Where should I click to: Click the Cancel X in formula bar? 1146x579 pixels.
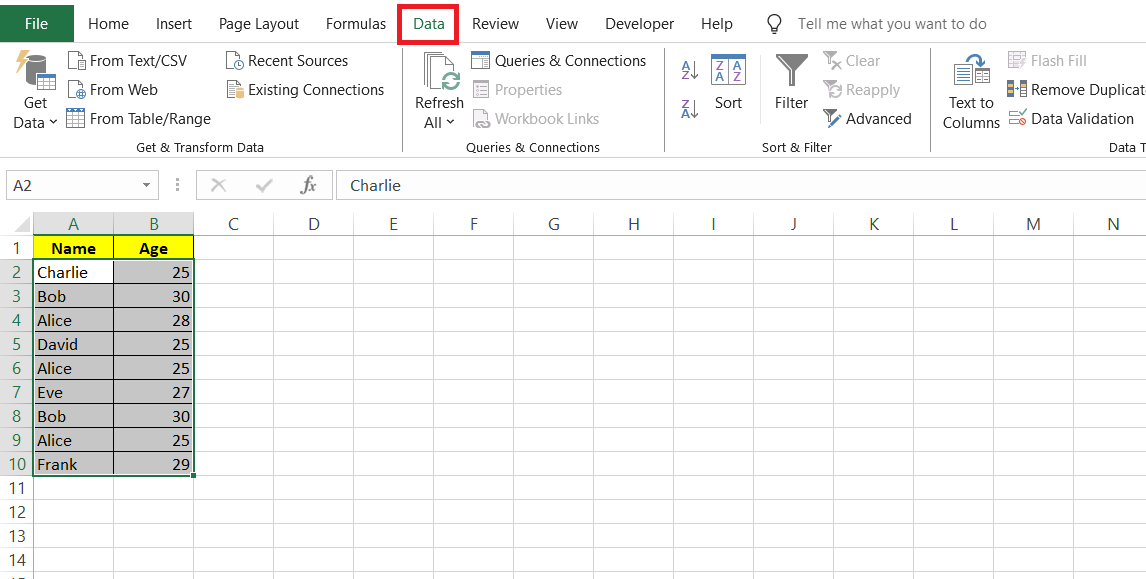point(218,185)
